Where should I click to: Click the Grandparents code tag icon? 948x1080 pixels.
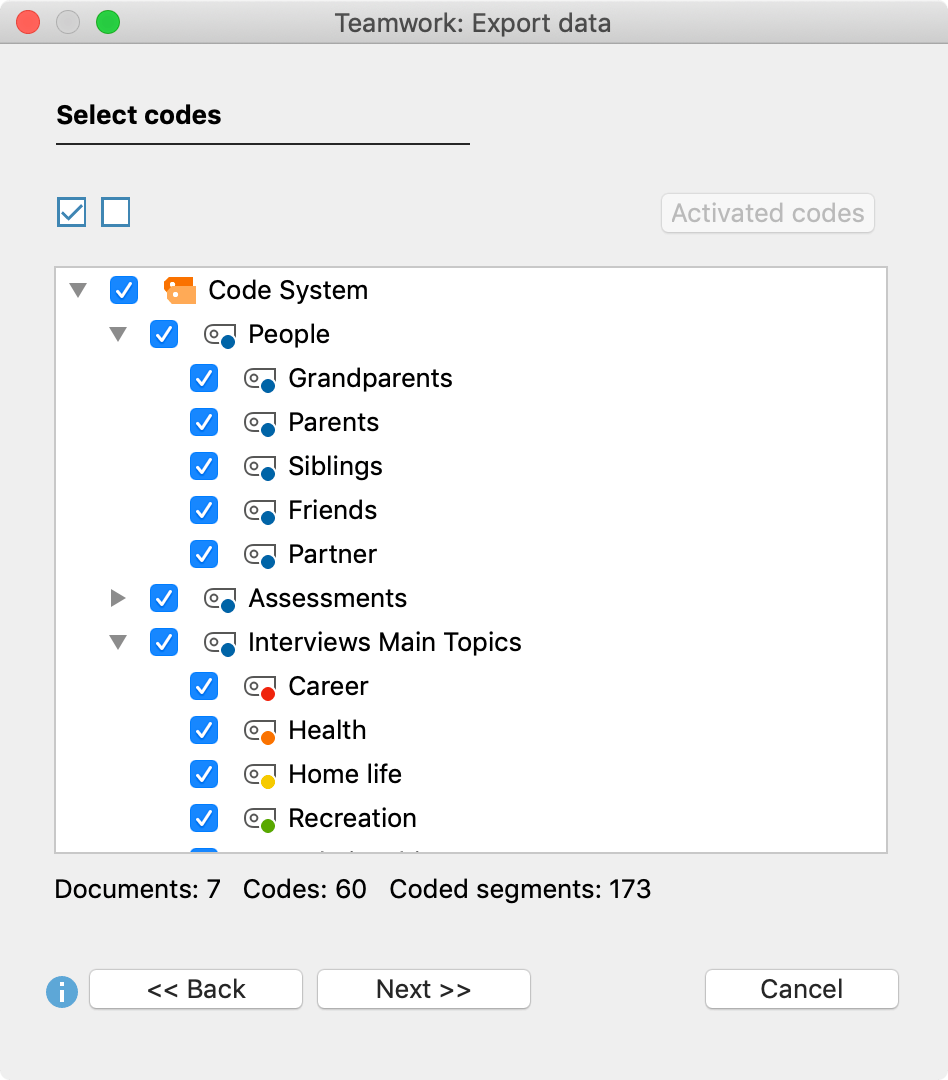260,380
